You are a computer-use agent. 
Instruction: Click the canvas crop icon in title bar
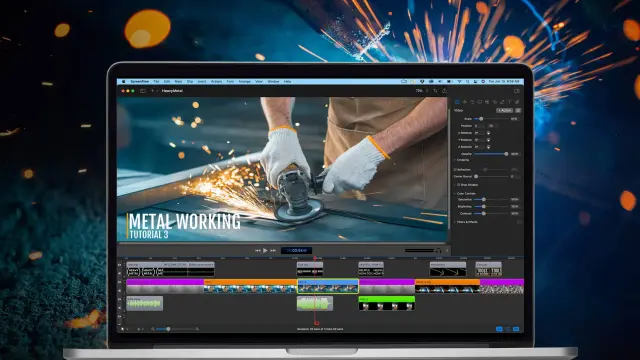[435, 91]
